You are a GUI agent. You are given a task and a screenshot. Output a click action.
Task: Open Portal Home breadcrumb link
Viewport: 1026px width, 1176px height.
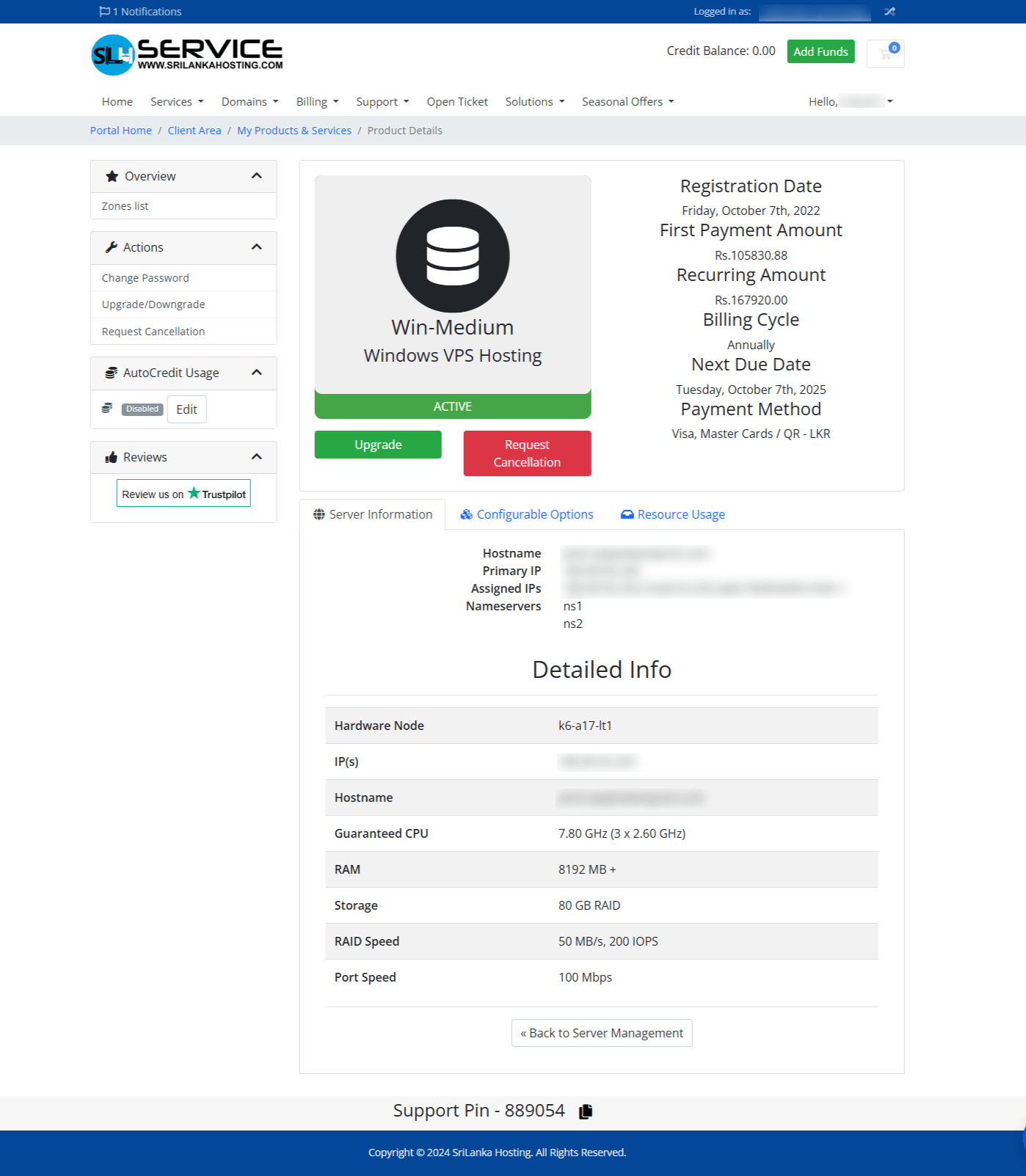pyautogui.click(x=121, y=131)
